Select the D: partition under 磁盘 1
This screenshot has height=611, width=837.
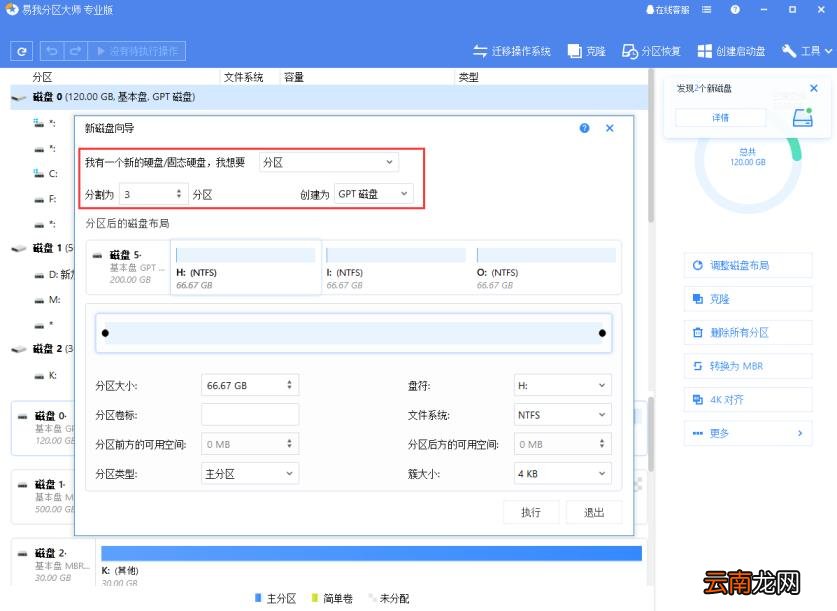54,274
